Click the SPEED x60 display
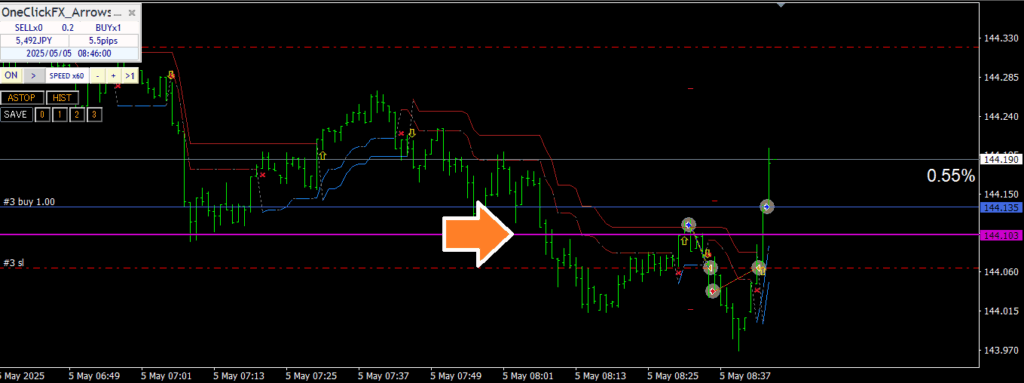 pyautogui.click(x=67, y=76)
